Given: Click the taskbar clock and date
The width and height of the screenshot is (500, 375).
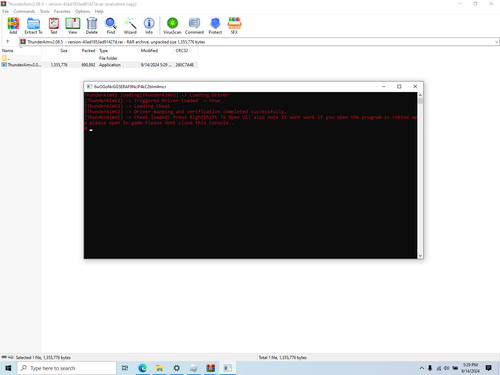Looking at the screenshot, I should pyautogui.click(x=471, y=368).
